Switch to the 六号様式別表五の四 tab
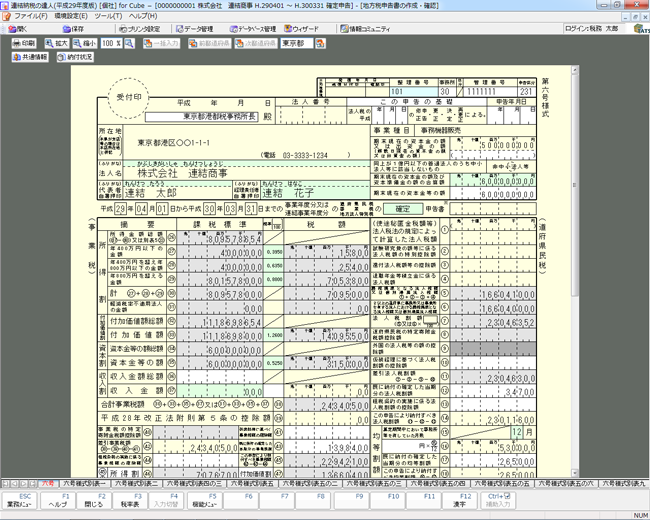This screenshot has width=650, height=520. click(x=438, y=484)
